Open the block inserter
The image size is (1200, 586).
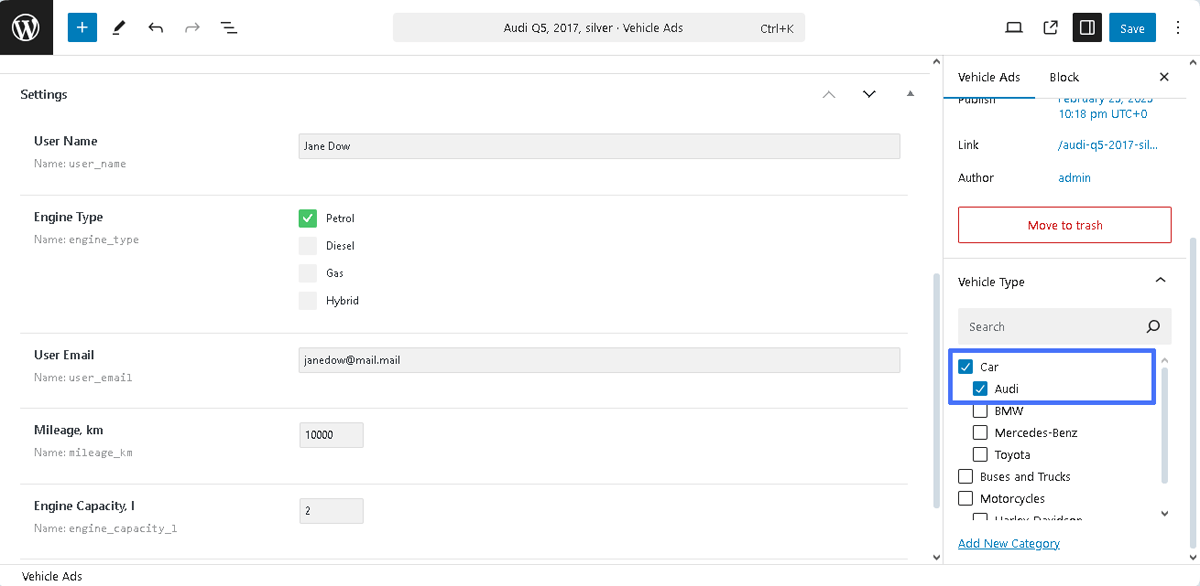coord(82,27)
